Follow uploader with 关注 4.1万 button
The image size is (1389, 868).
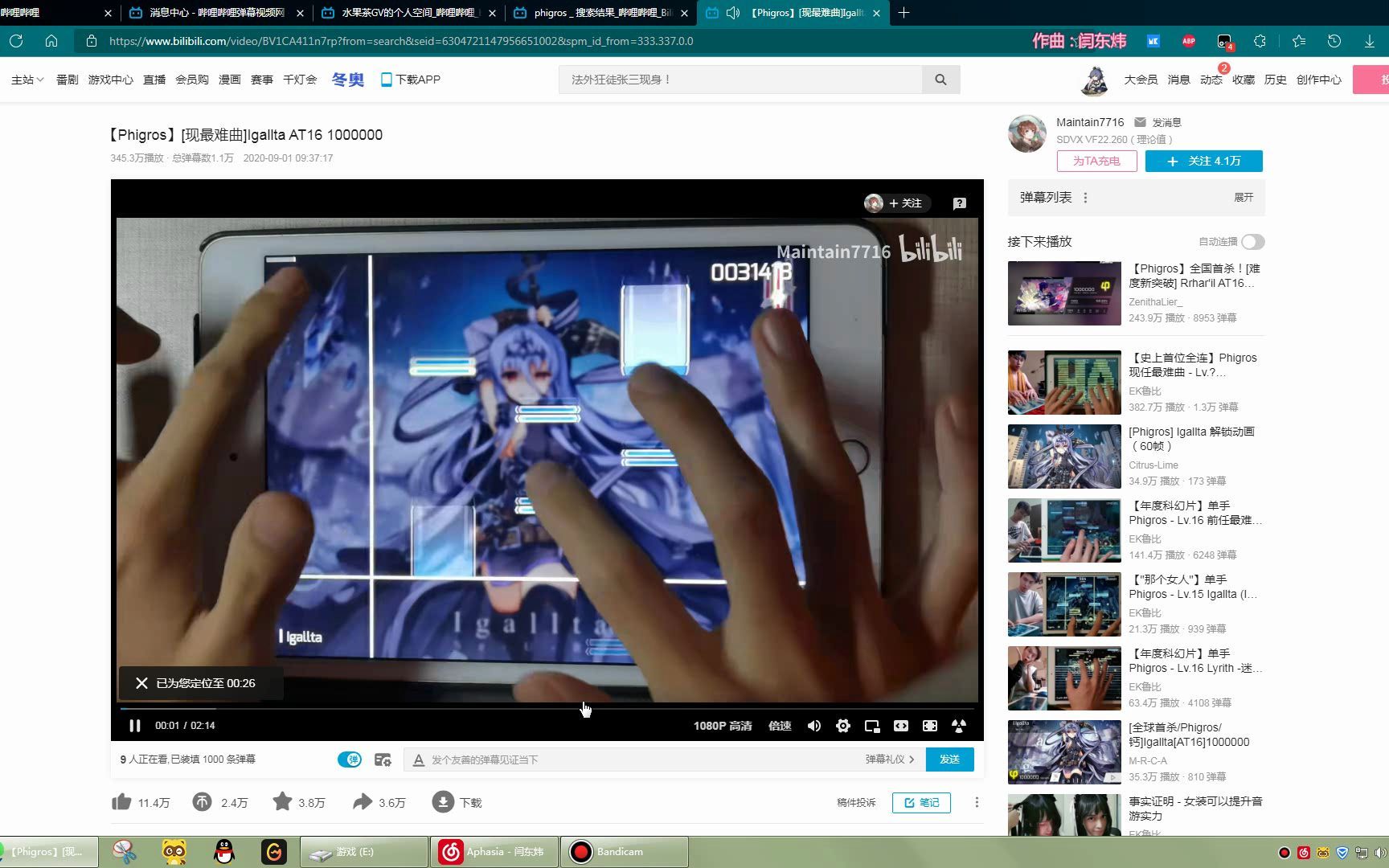click(x=1203, y=162)
